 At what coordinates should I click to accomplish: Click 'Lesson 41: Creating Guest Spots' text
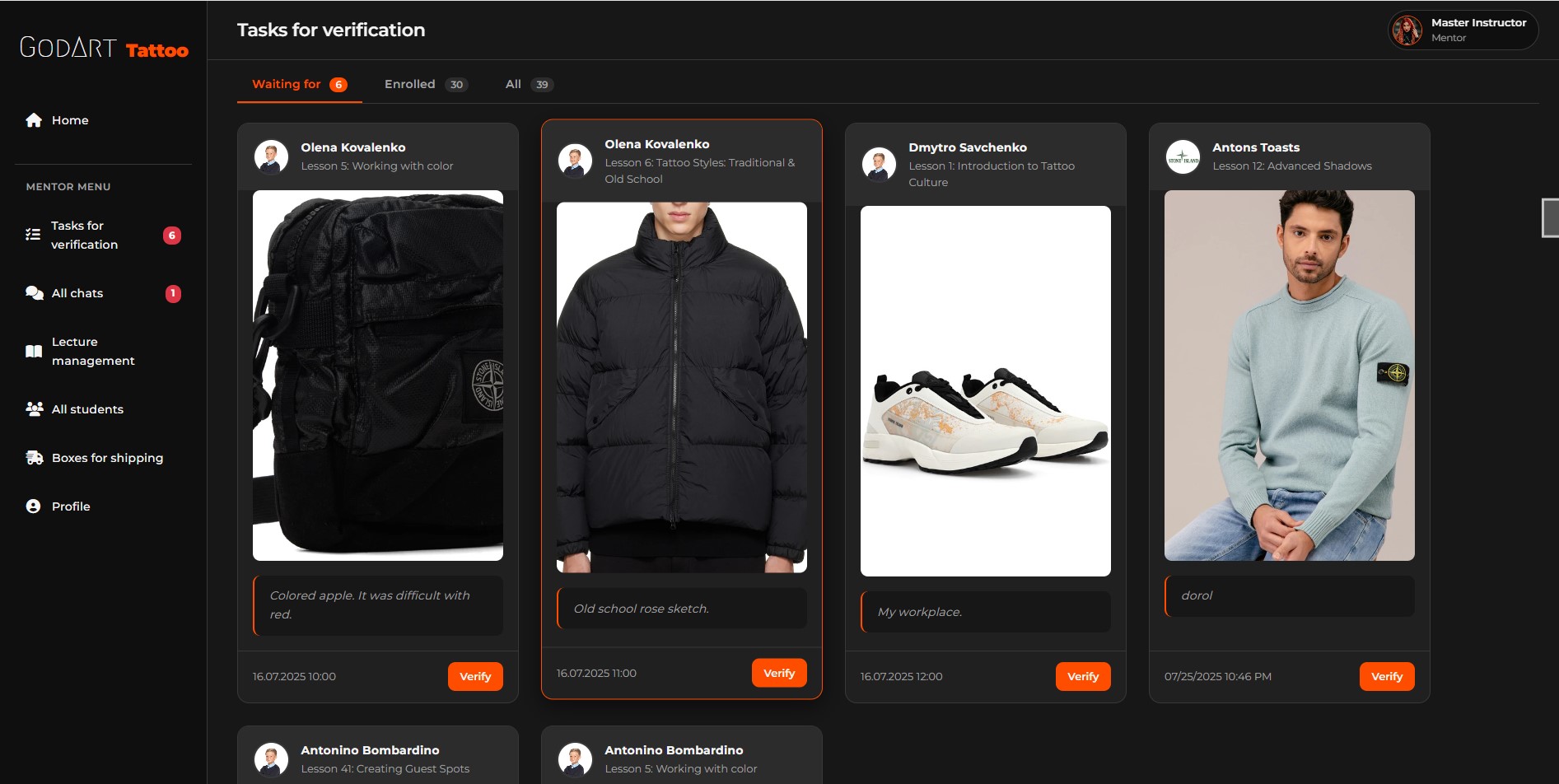point(385,769)
